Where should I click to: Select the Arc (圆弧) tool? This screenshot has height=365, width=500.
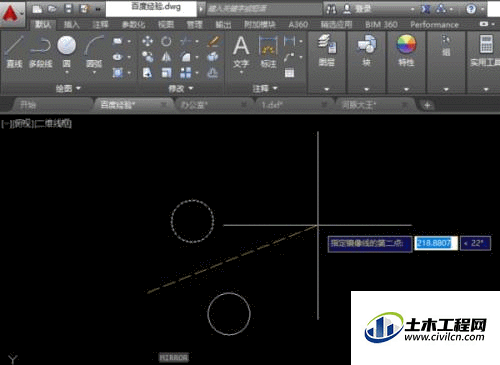click(94, 53)
